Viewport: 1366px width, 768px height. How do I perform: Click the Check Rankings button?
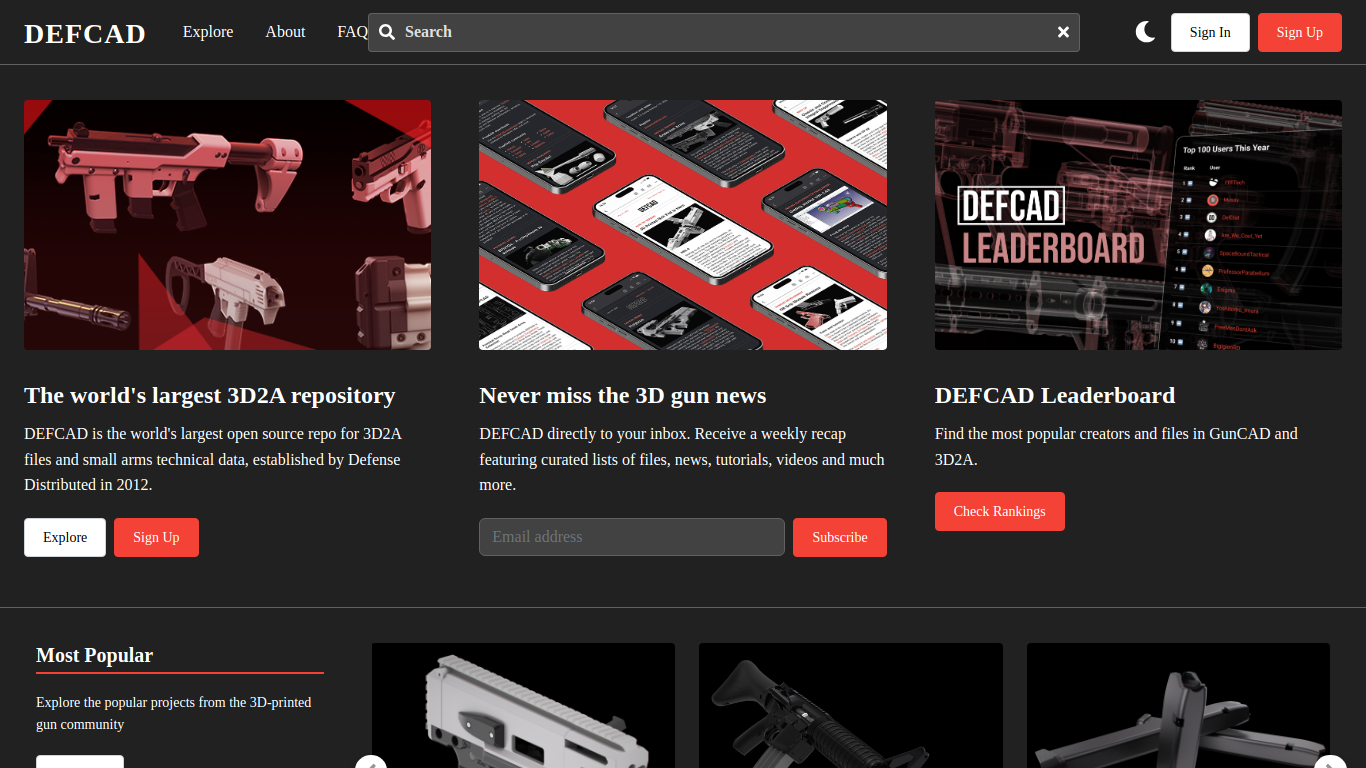tap(1000, 511)
